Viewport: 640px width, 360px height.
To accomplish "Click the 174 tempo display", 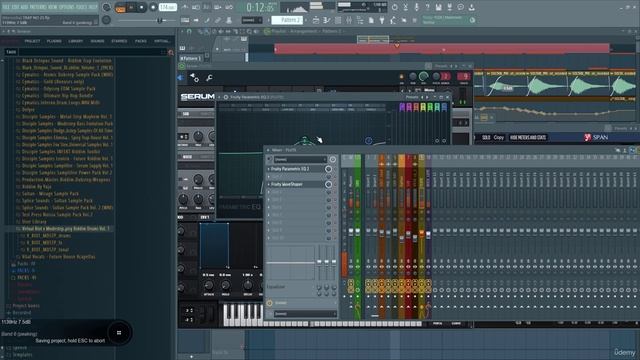I will (168, 7).
